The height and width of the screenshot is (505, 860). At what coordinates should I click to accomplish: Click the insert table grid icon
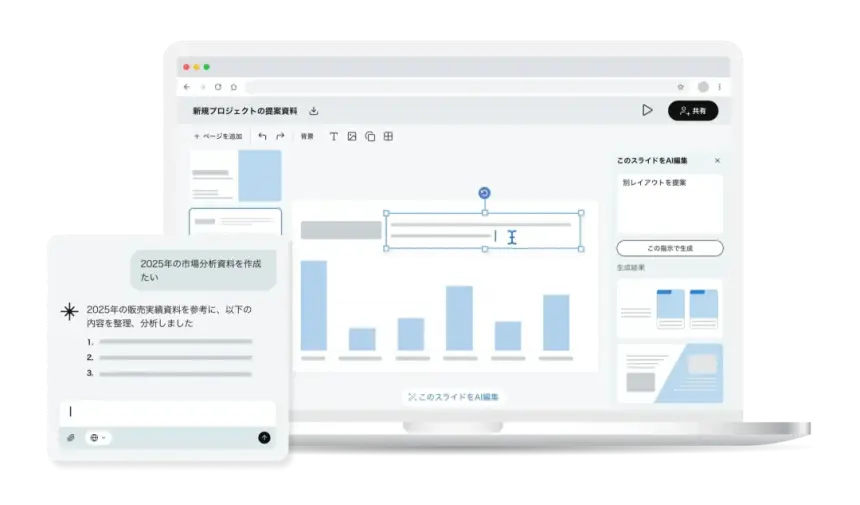(x=388, y=136)
